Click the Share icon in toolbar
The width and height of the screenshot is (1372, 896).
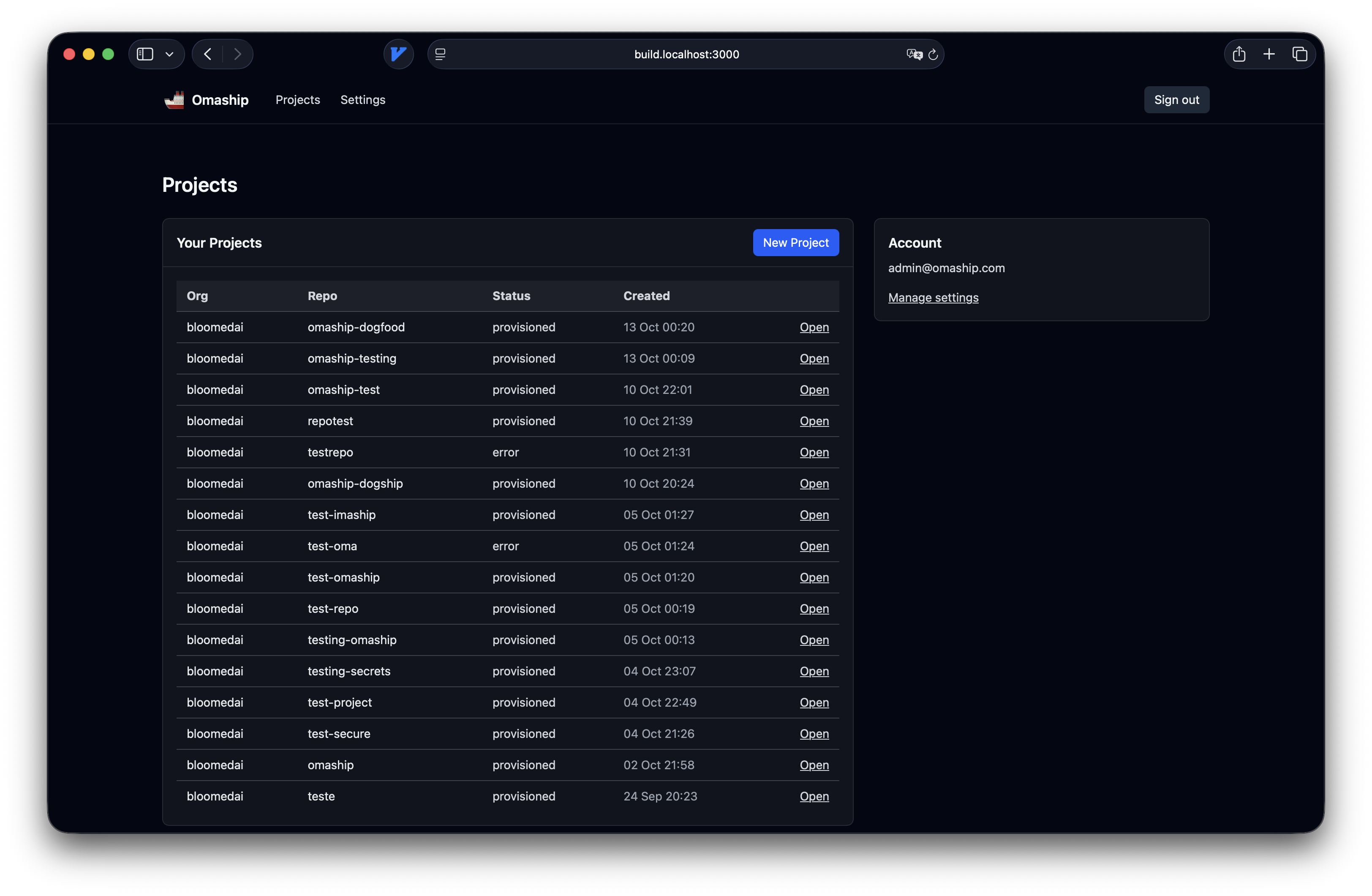tap(1239, 54)
